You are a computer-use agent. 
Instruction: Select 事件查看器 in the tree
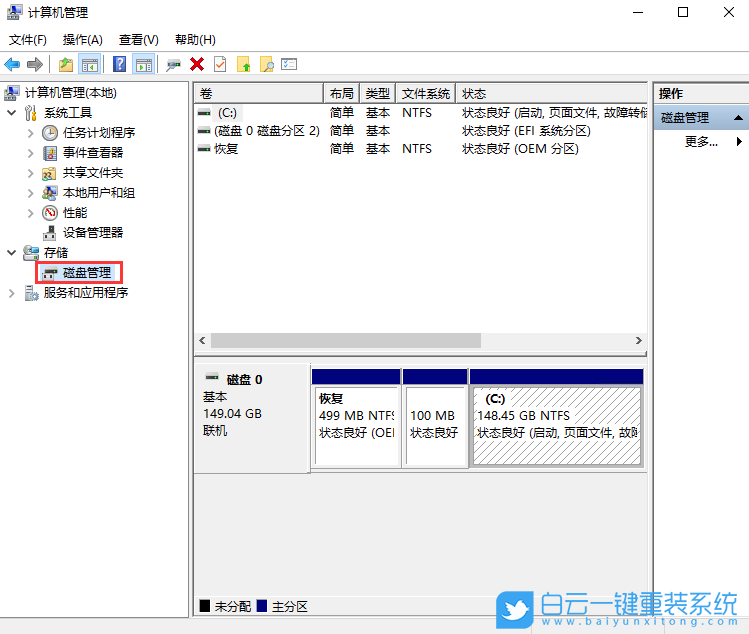pyautogui.click(x=93, y=152)
